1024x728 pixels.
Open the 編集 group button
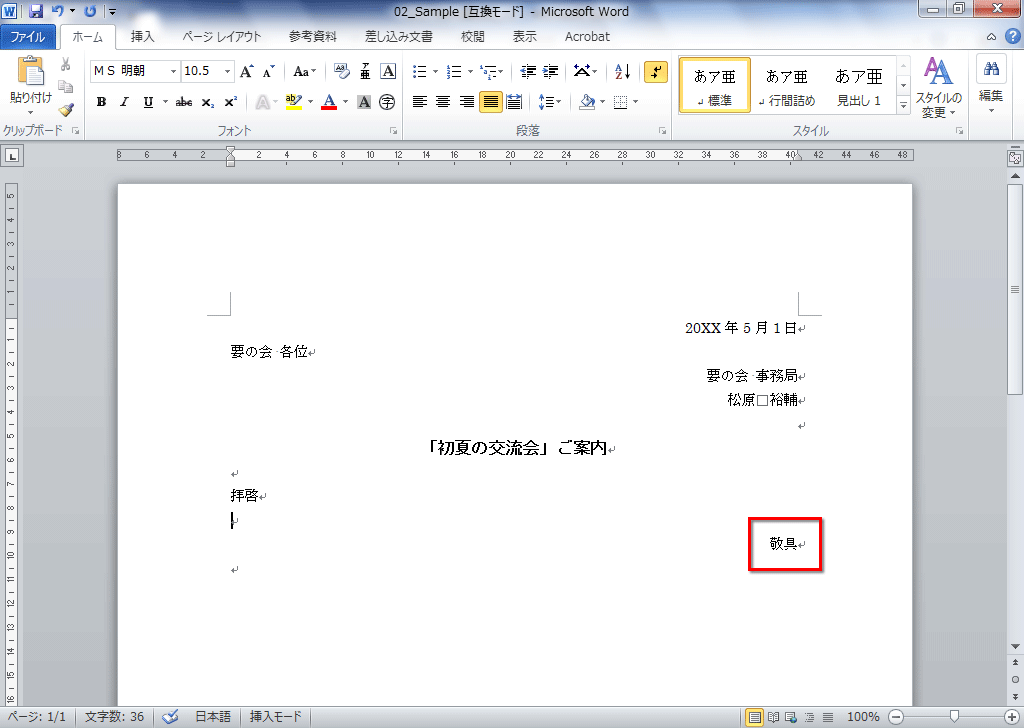[x=991, y=84]
